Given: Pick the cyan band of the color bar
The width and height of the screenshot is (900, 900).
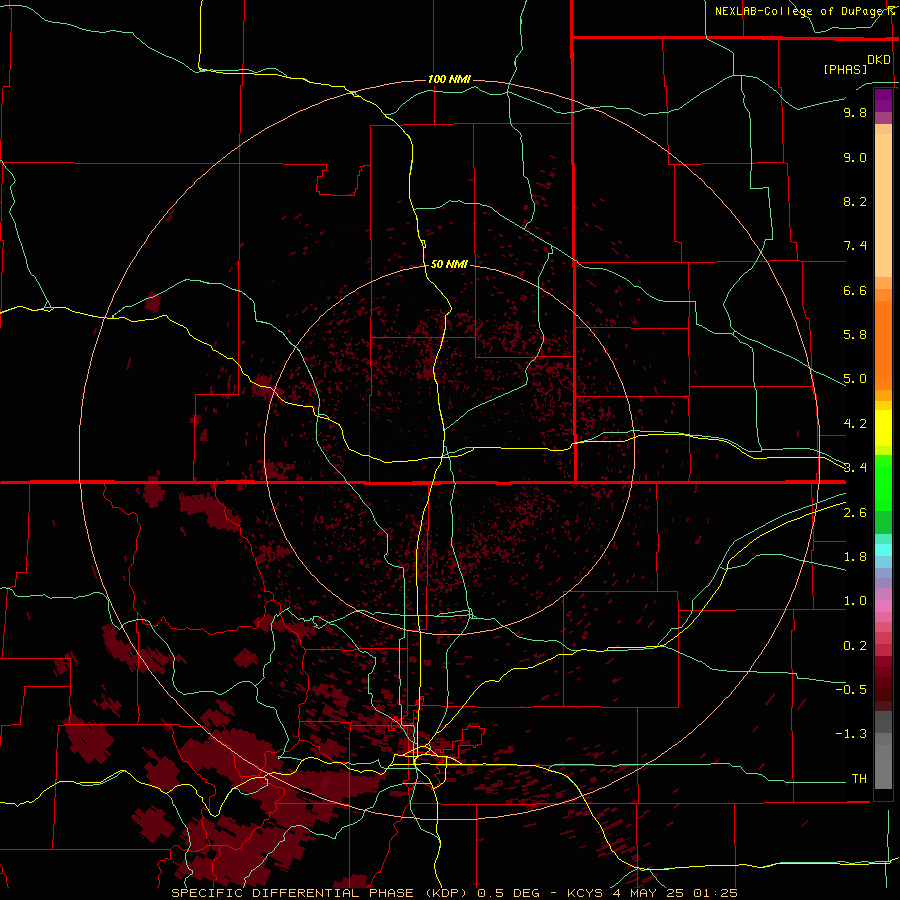Looking at the screenshot, I should point(883,550).
